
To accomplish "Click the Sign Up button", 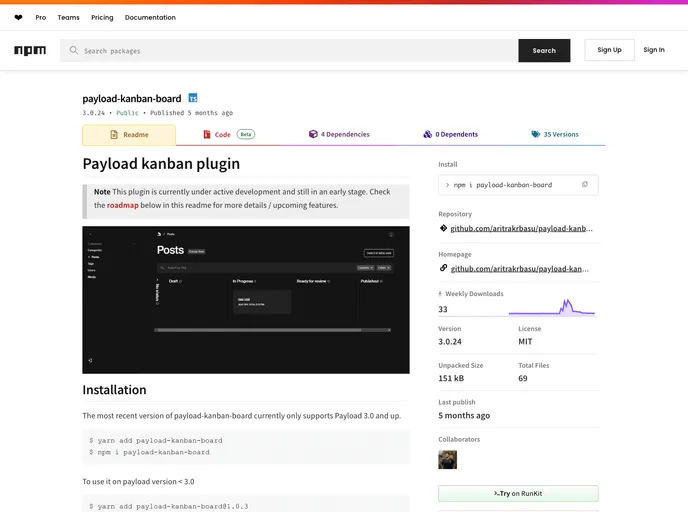I will click(609, 50).
